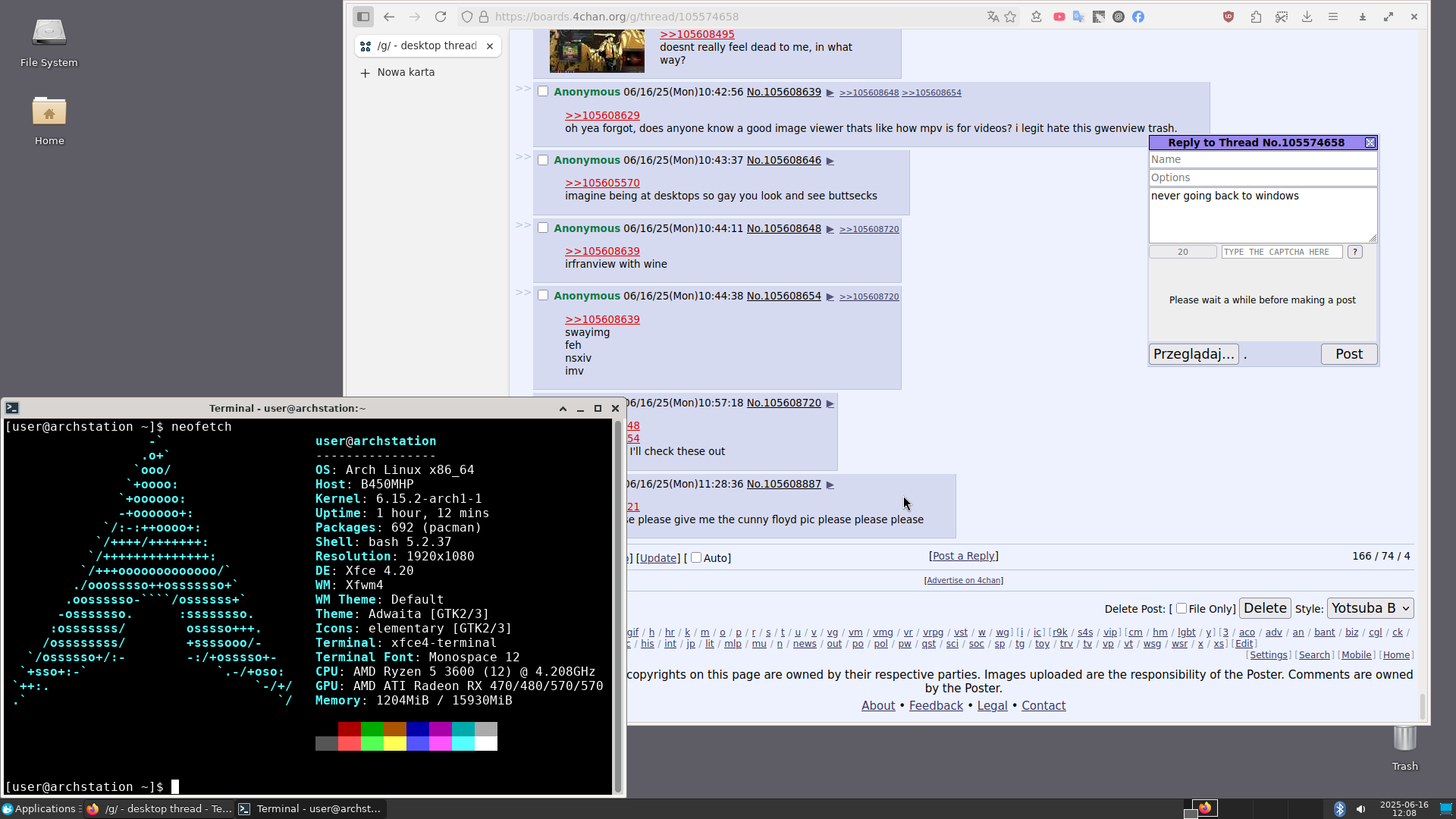Tick the checkbox for post No.105608646
The image size is (1456, 819).
tap(543, 160)
